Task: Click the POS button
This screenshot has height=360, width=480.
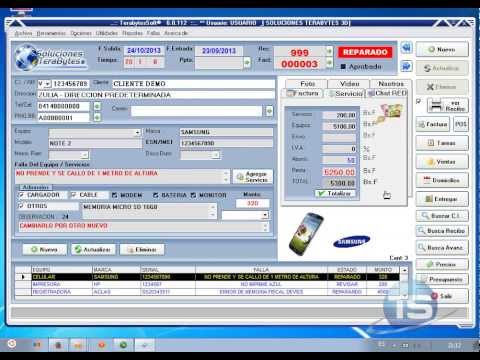Action: tap(461, 124)
